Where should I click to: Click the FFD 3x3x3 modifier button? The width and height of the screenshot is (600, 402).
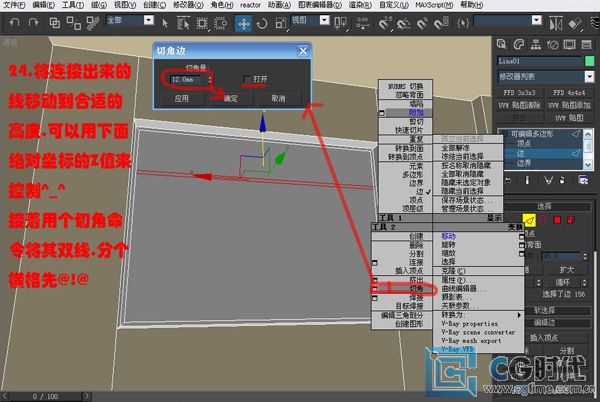[519, 93]
